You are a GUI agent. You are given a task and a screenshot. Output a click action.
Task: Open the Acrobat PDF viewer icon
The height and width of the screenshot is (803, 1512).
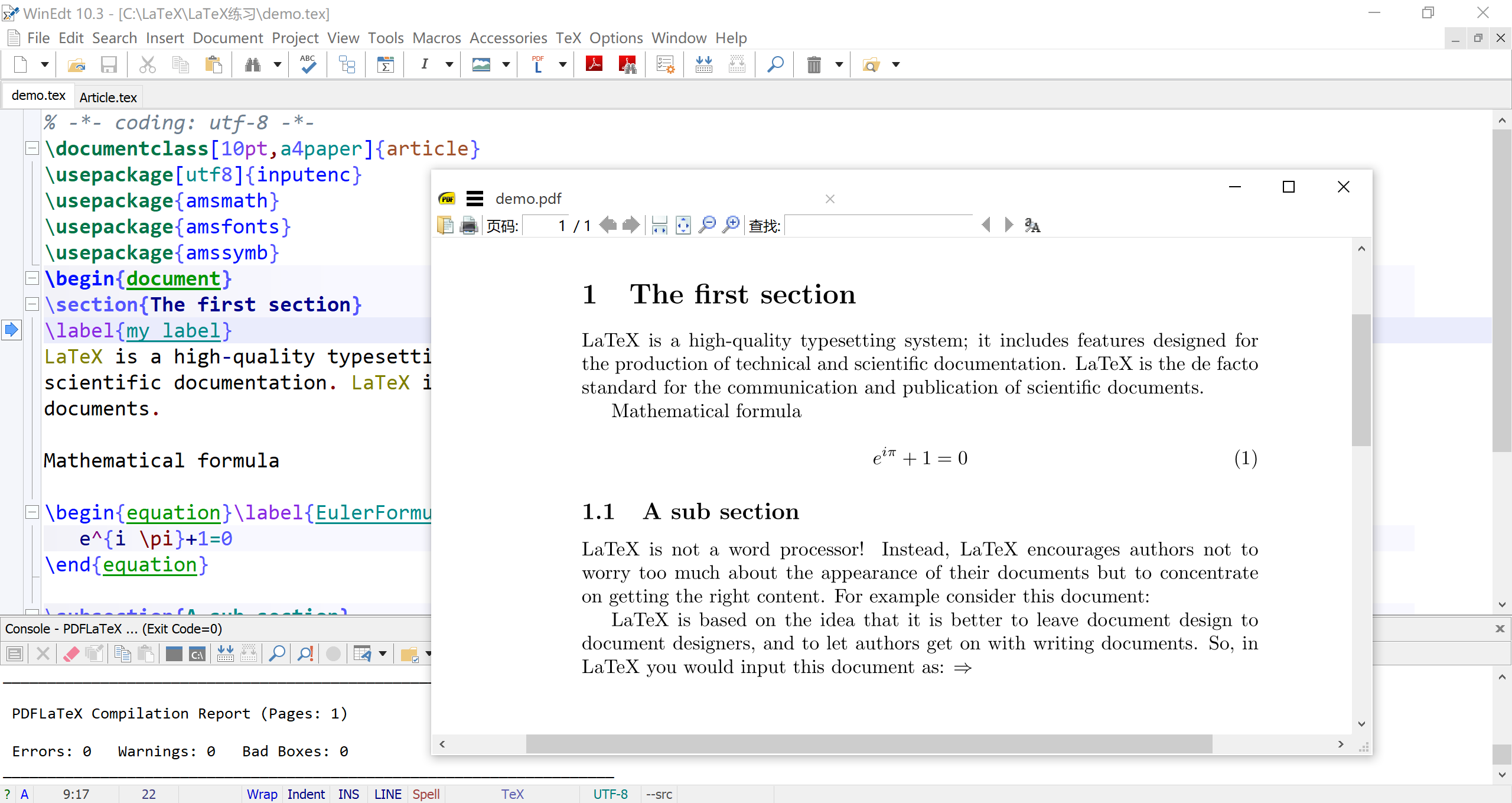pos(594,64)
